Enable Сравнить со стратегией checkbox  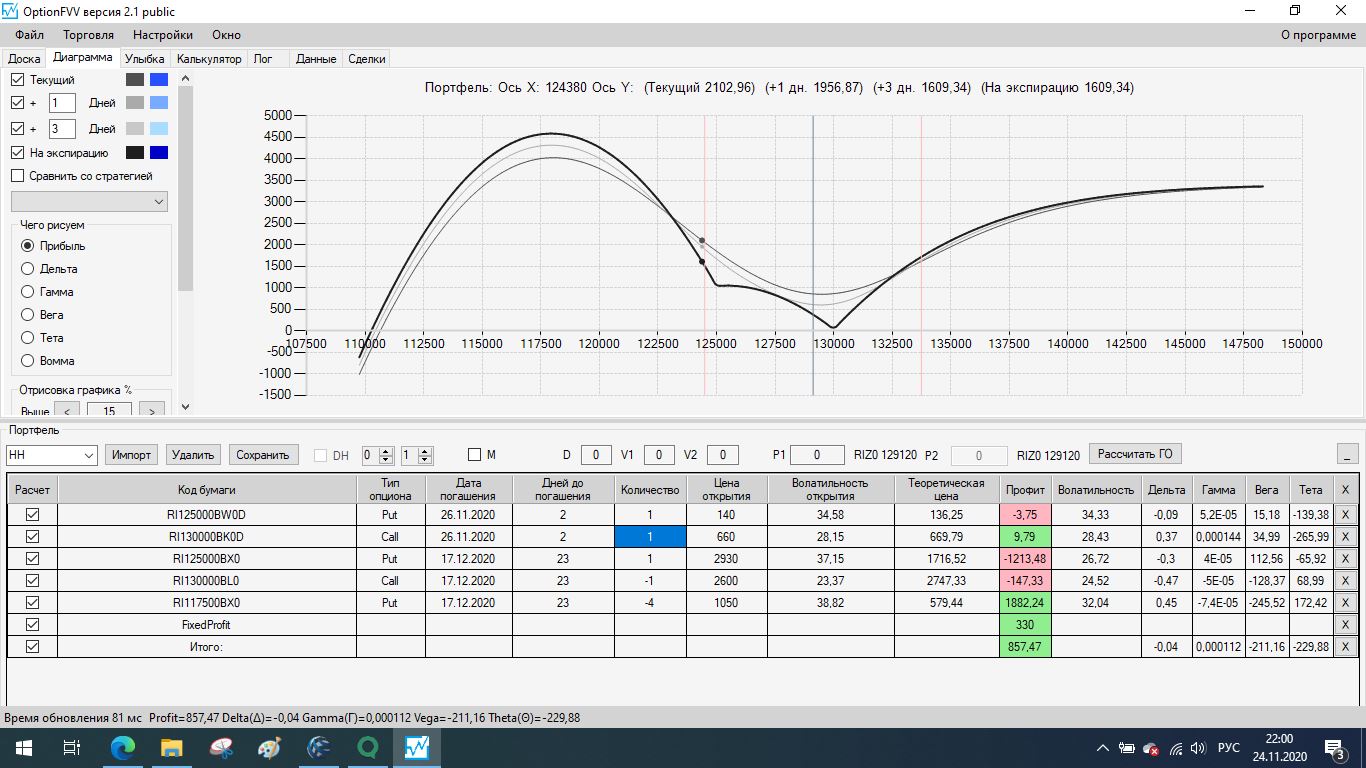click(x=17, y=176)
